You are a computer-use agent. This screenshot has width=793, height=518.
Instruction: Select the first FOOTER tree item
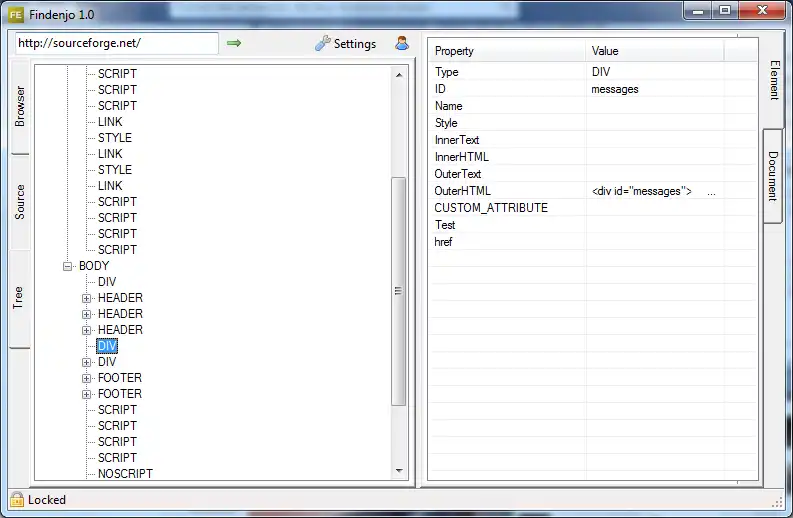[x=120, y=378]
